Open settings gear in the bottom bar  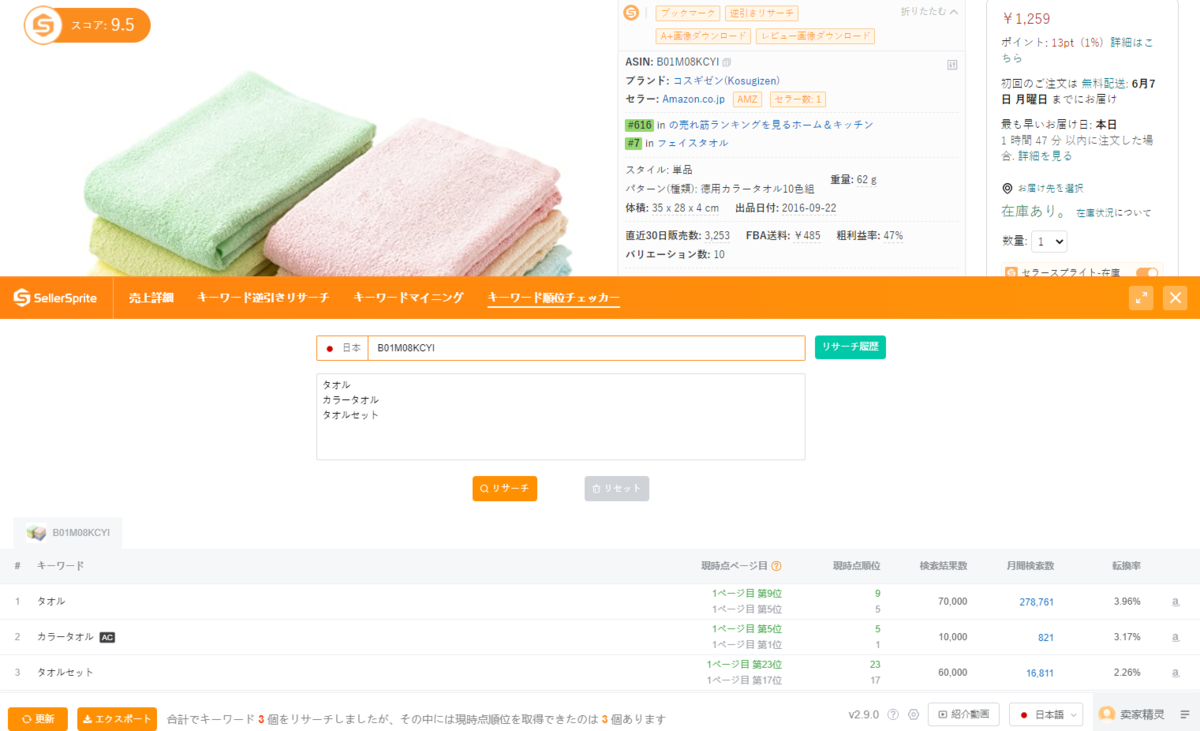(x=913, y=714)
